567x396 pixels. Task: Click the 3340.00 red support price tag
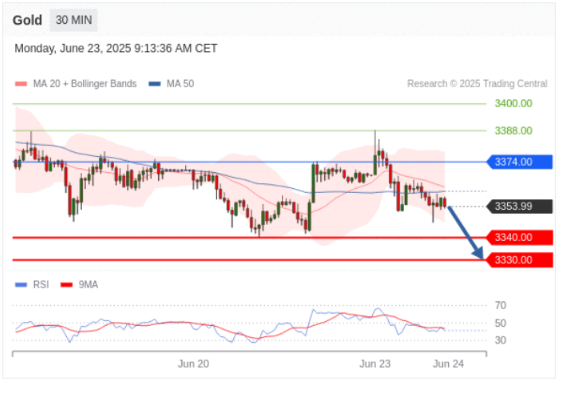coord(520,238)
